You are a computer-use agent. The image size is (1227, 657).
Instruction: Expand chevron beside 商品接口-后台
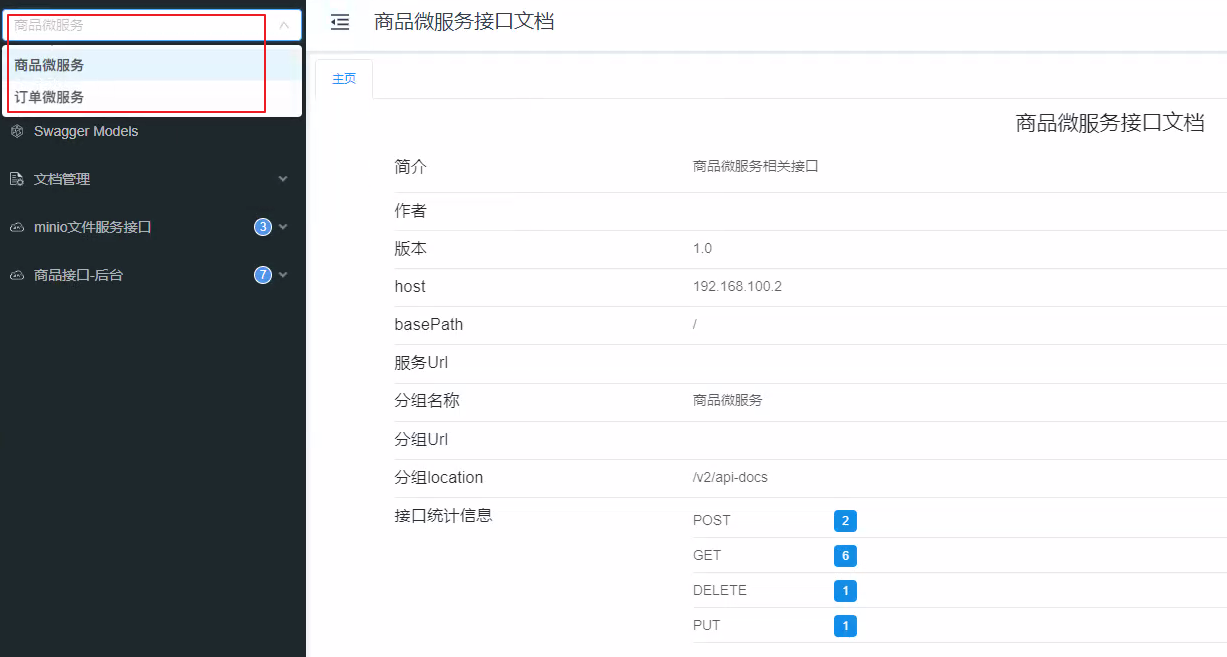point(283,275)
